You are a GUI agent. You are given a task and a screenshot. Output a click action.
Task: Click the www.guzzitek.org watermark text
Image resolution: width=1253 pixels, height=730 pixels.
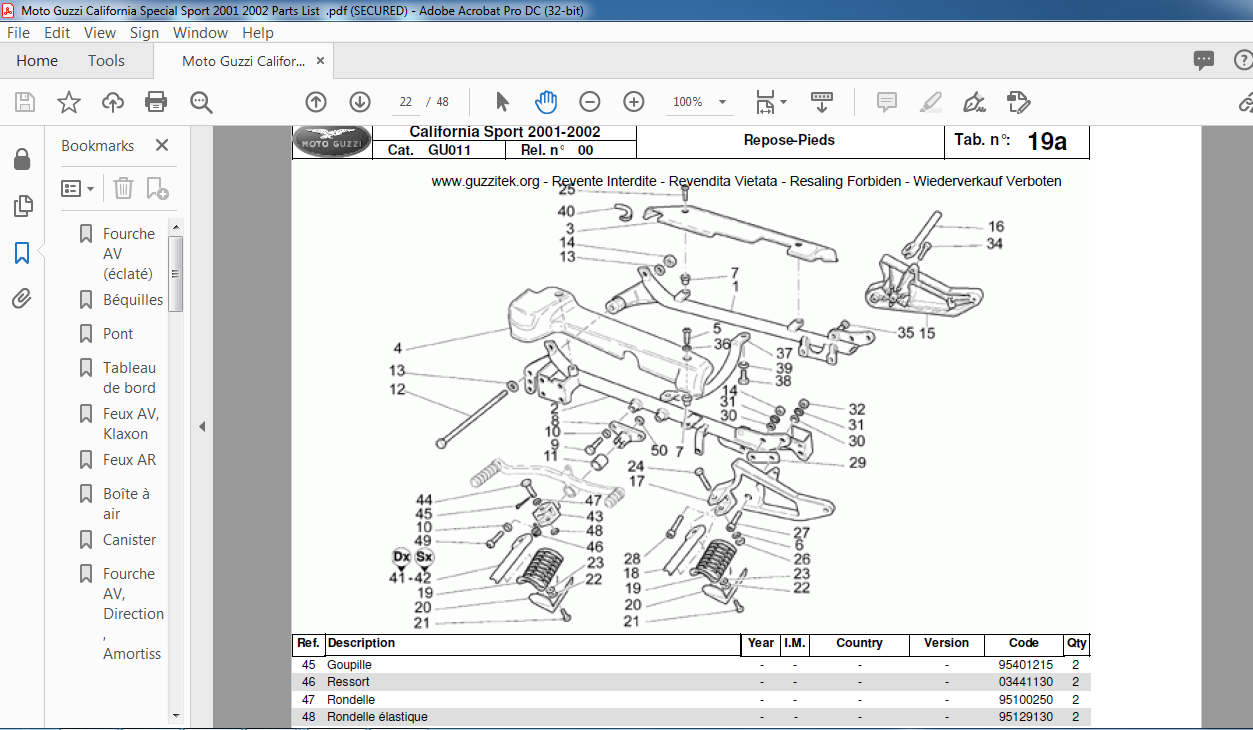point(746,181)
